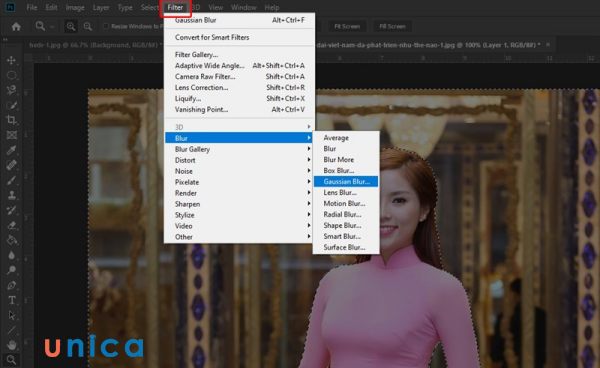Image resolution: width=600 pixels, height=368 pixels.
Task: Select the Crop tool
Action: coord(11,120)
